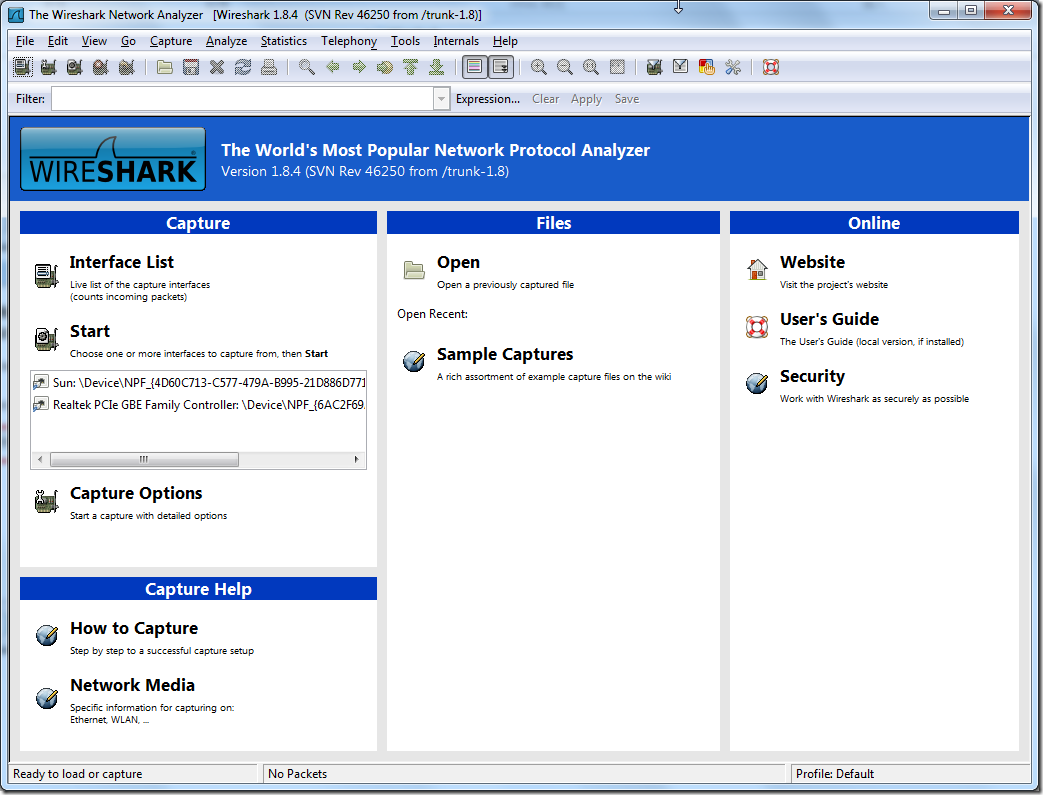This screenshot has height=795, width=1043.
Task: Open the Security link under Online
Action: (812, 377)
